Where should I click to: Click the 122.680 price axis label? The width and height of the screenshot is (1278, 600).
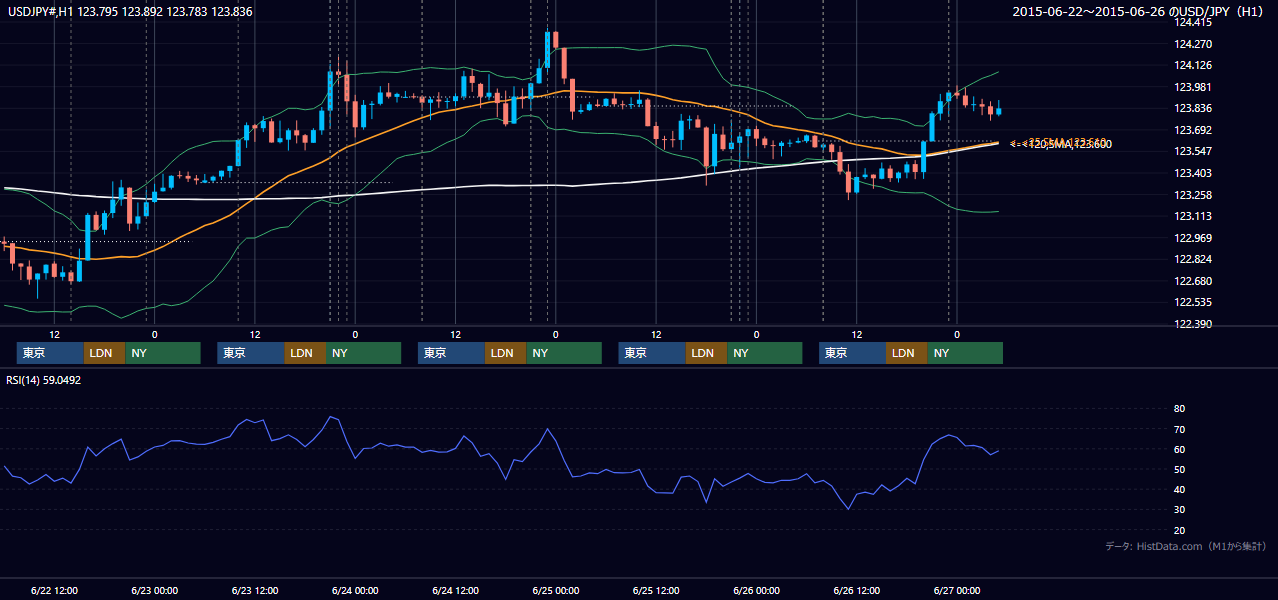point(1194,281)
